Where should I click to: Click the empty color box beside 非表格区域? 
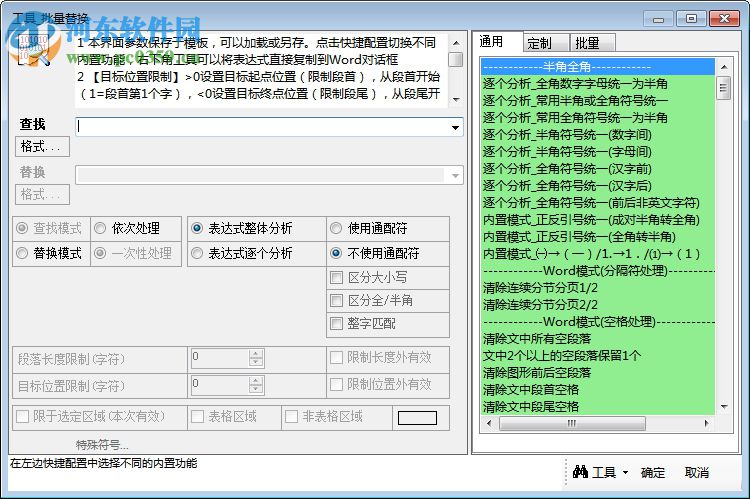417,418
